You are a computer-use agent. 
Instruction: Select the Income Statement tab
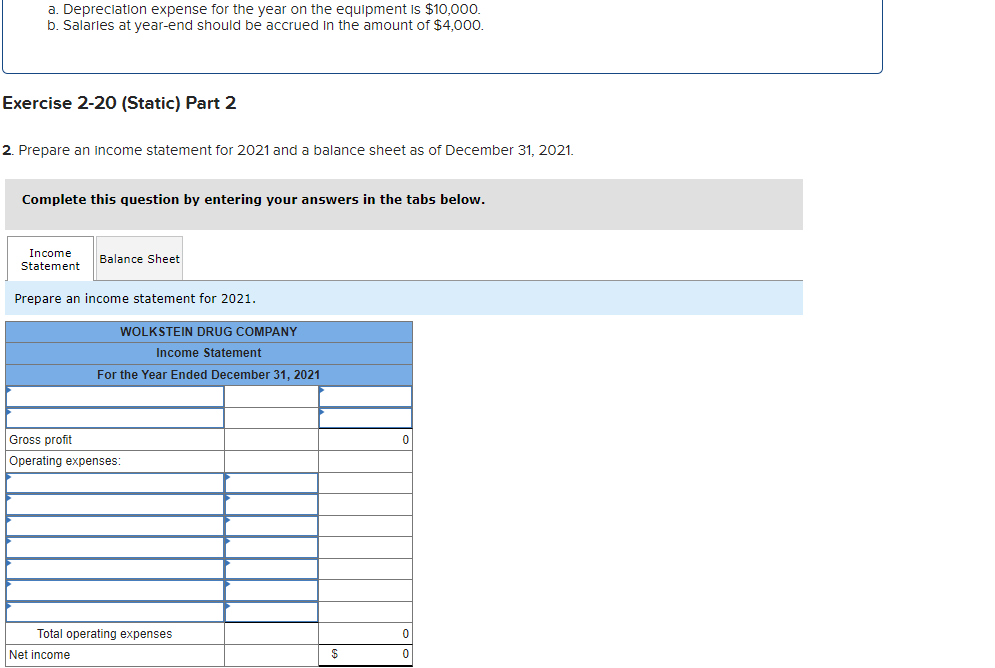click(x=49, y=257)
